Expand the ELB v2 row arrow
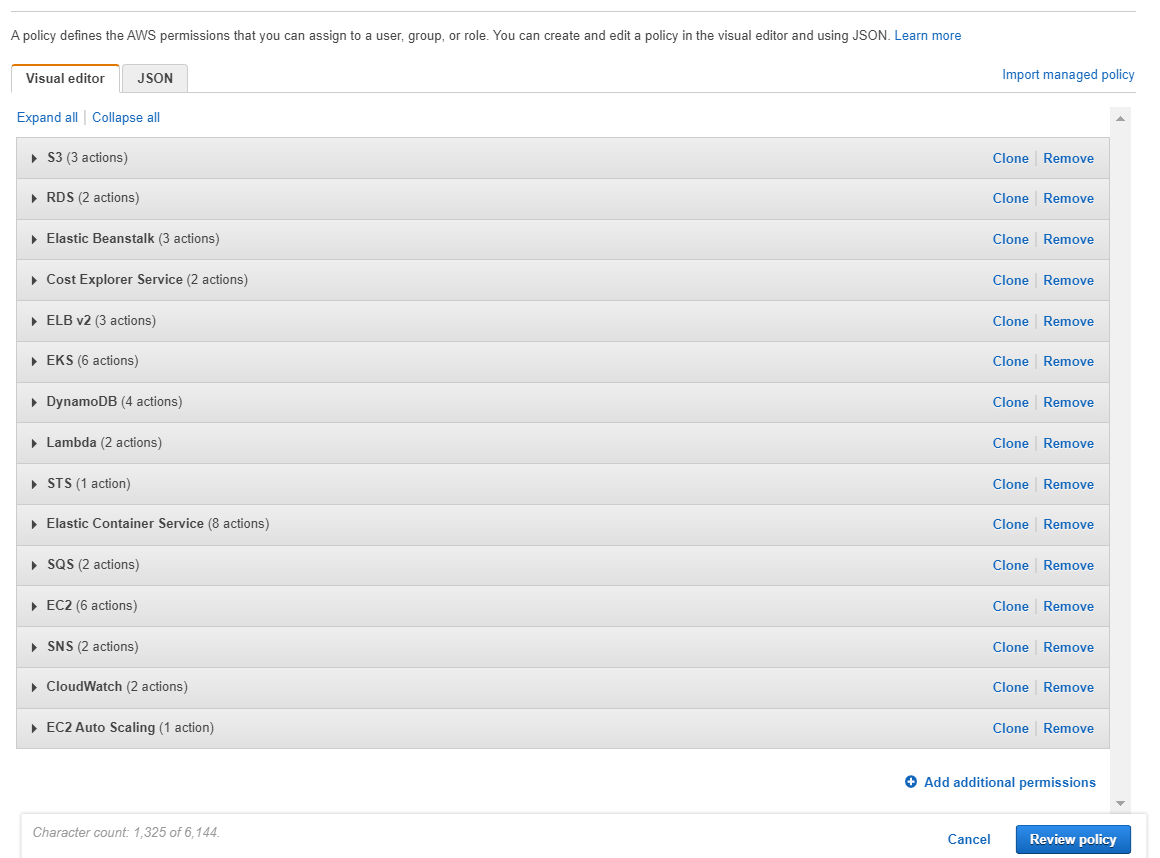Screen dimensions: 1160x858 (x=34, y=321)
